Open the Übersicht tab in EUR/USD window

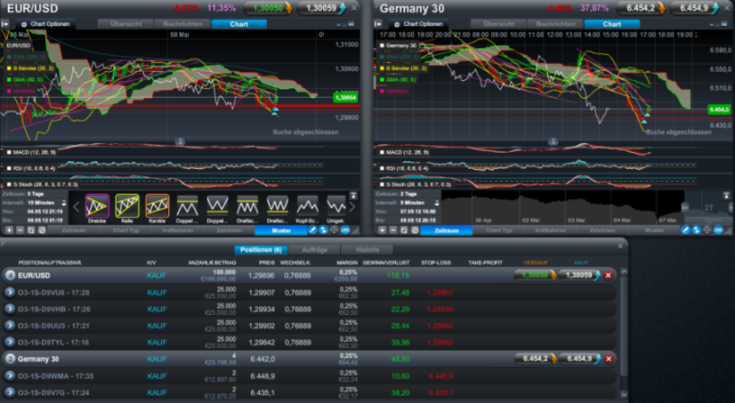(x=126, y=24)
